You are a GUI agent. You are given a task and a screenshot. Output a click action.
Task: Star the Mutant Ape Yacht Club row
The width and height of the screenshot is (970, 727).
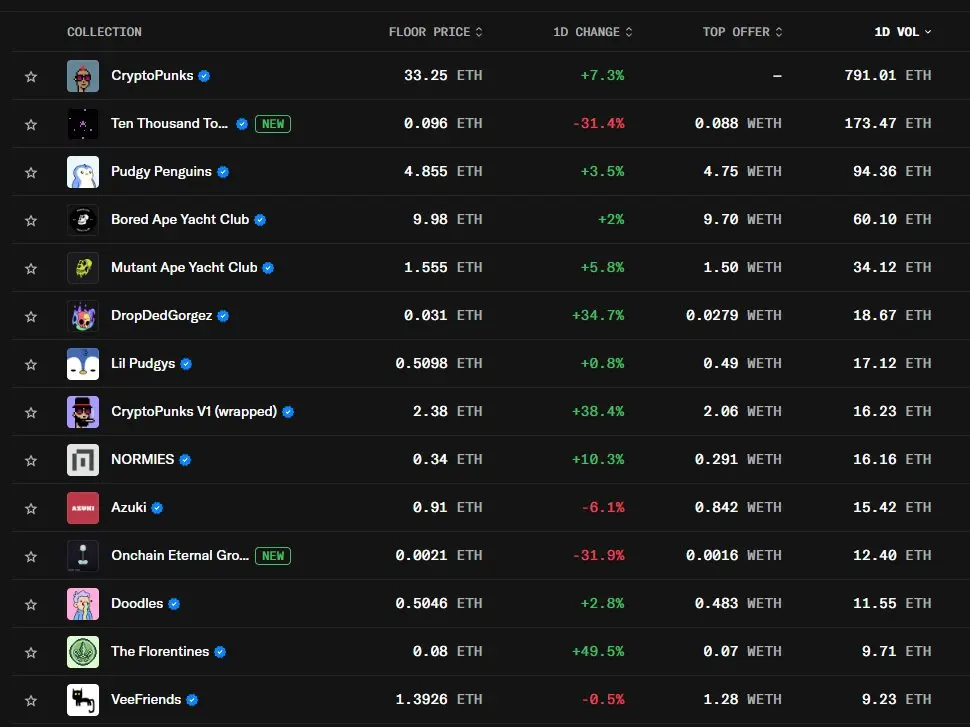[x=31, y=269]
